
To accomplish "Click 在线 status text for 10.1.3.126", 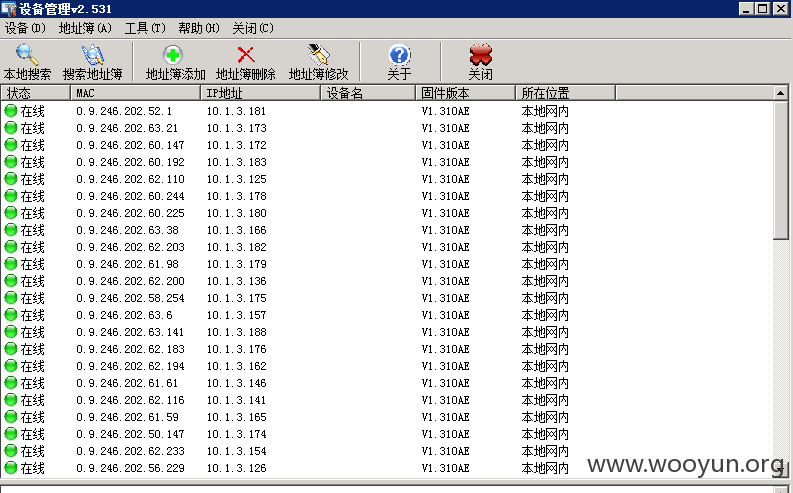I will (x=32, y=468).
